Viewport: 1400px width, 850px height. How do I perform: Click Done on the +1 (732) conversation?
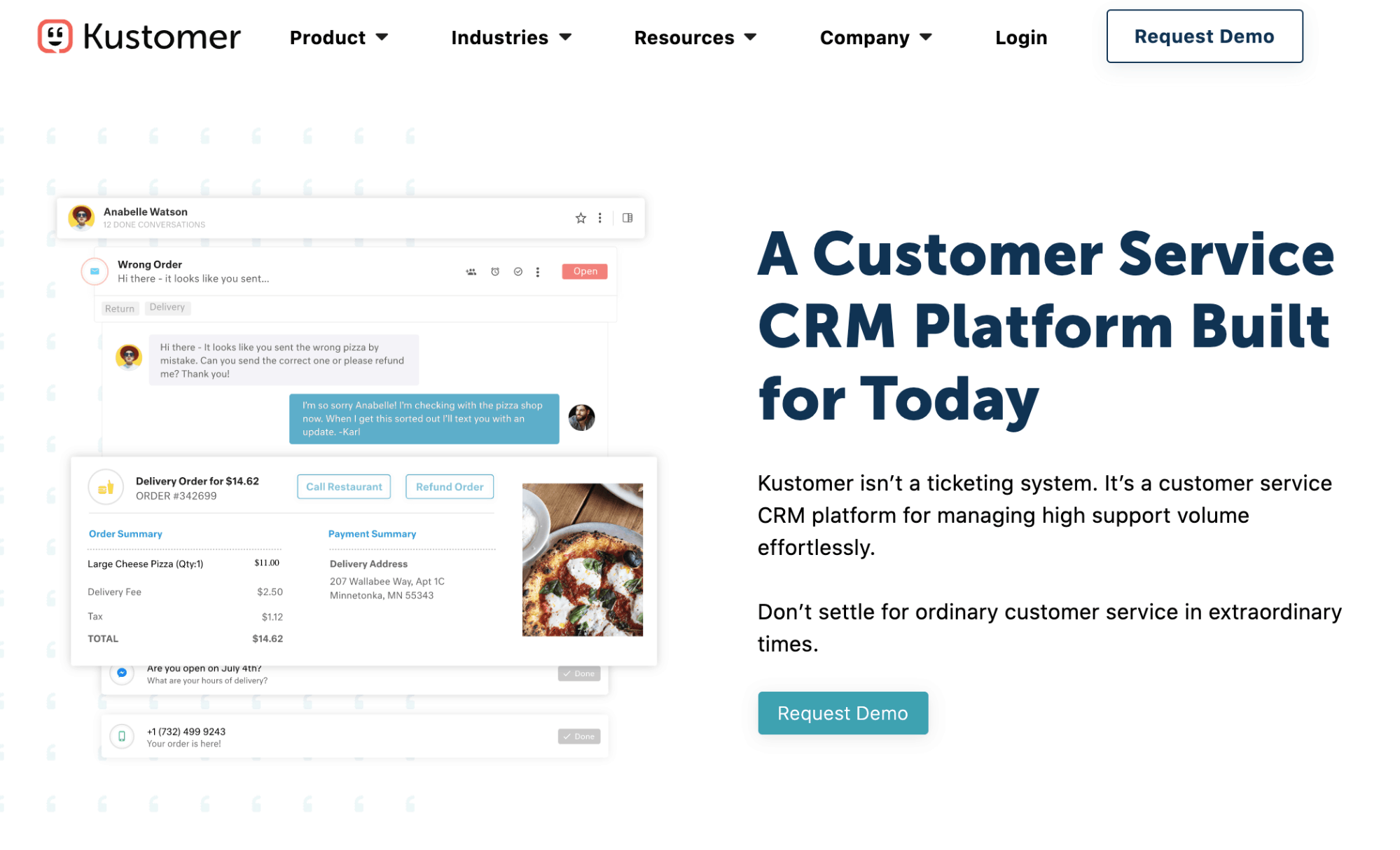[579, 736]
